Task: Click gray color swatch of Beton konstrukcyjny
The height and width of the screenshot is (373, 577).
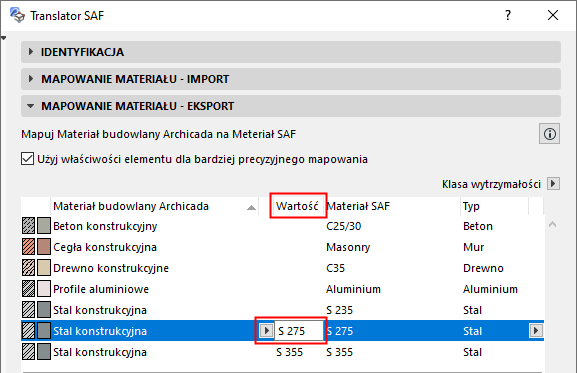Action: click(x=44, y=226)
